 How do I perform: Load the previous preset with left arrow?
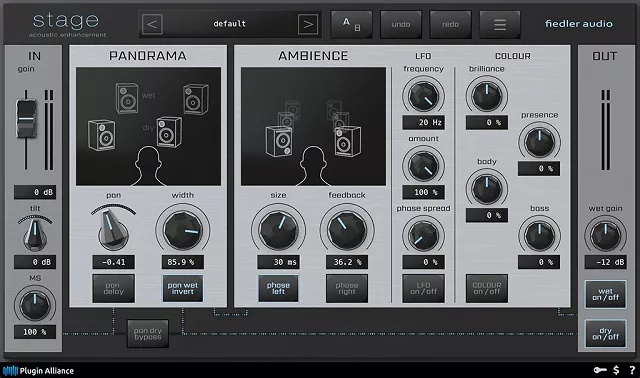click(x=152, y=24)
